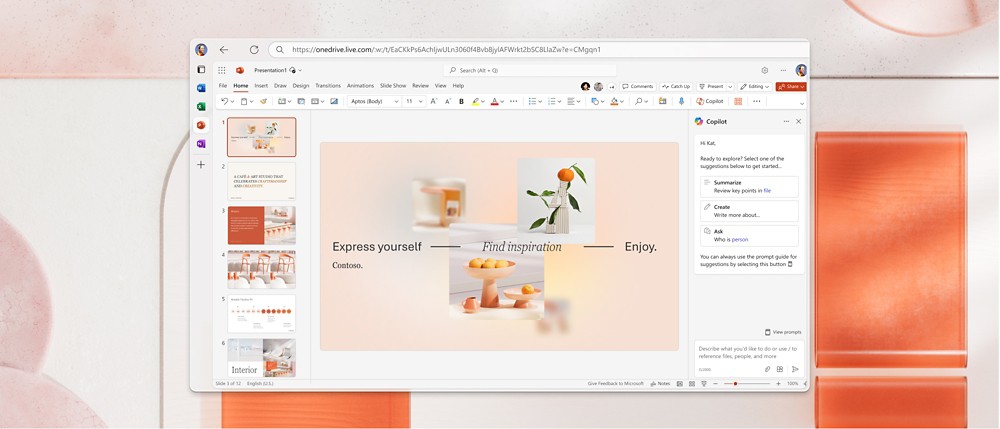Open the Word app in sidebar
This screenshot has height=429, width=1000.
coord(201,88)
